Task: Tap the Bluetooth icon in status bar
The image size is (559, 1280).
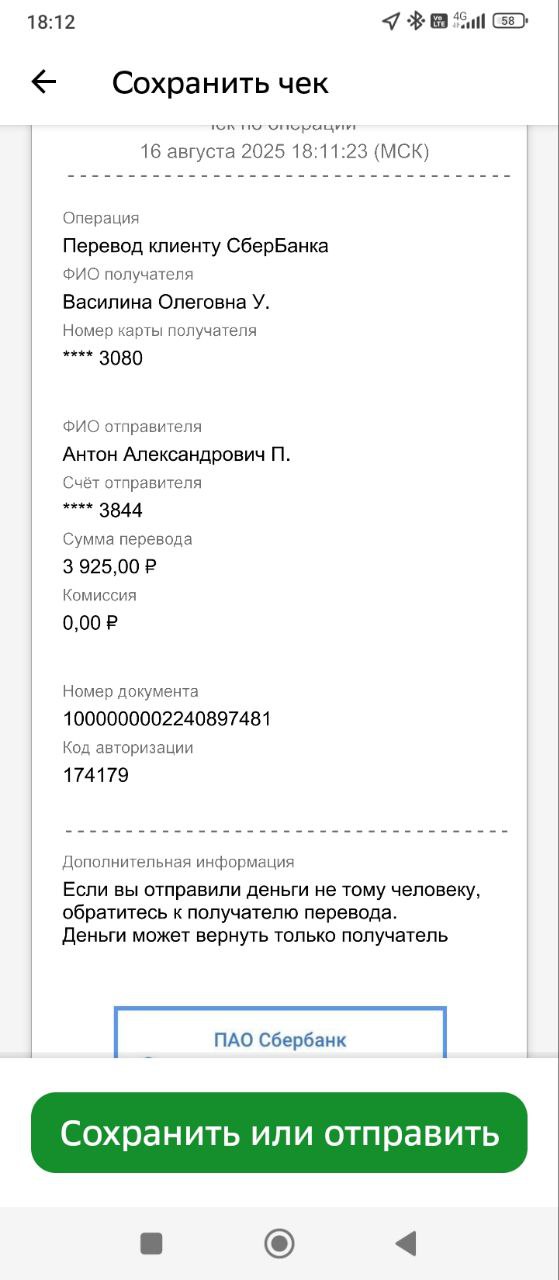Action: click(415, 21)
